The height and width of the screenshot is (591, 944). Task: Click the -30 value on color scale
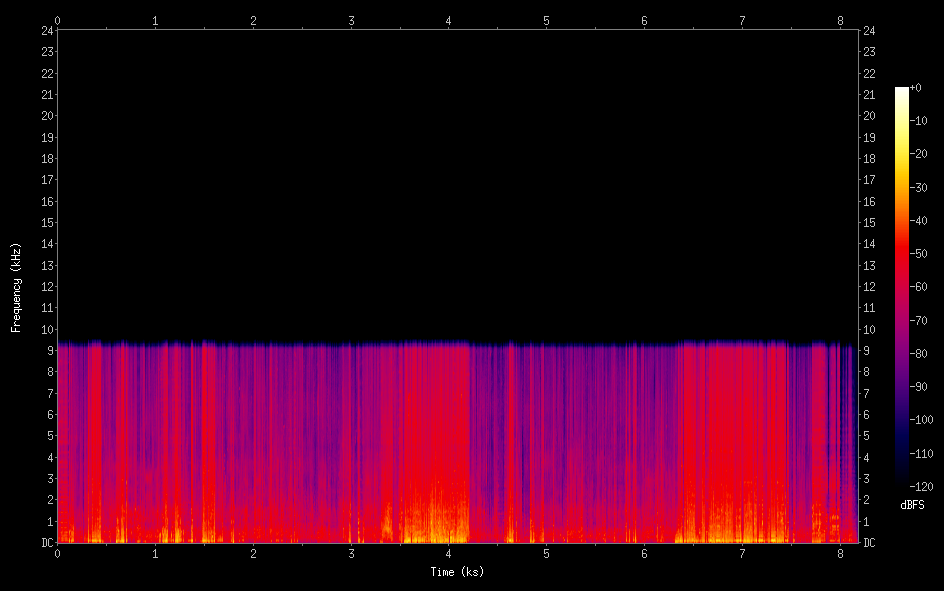921,188
